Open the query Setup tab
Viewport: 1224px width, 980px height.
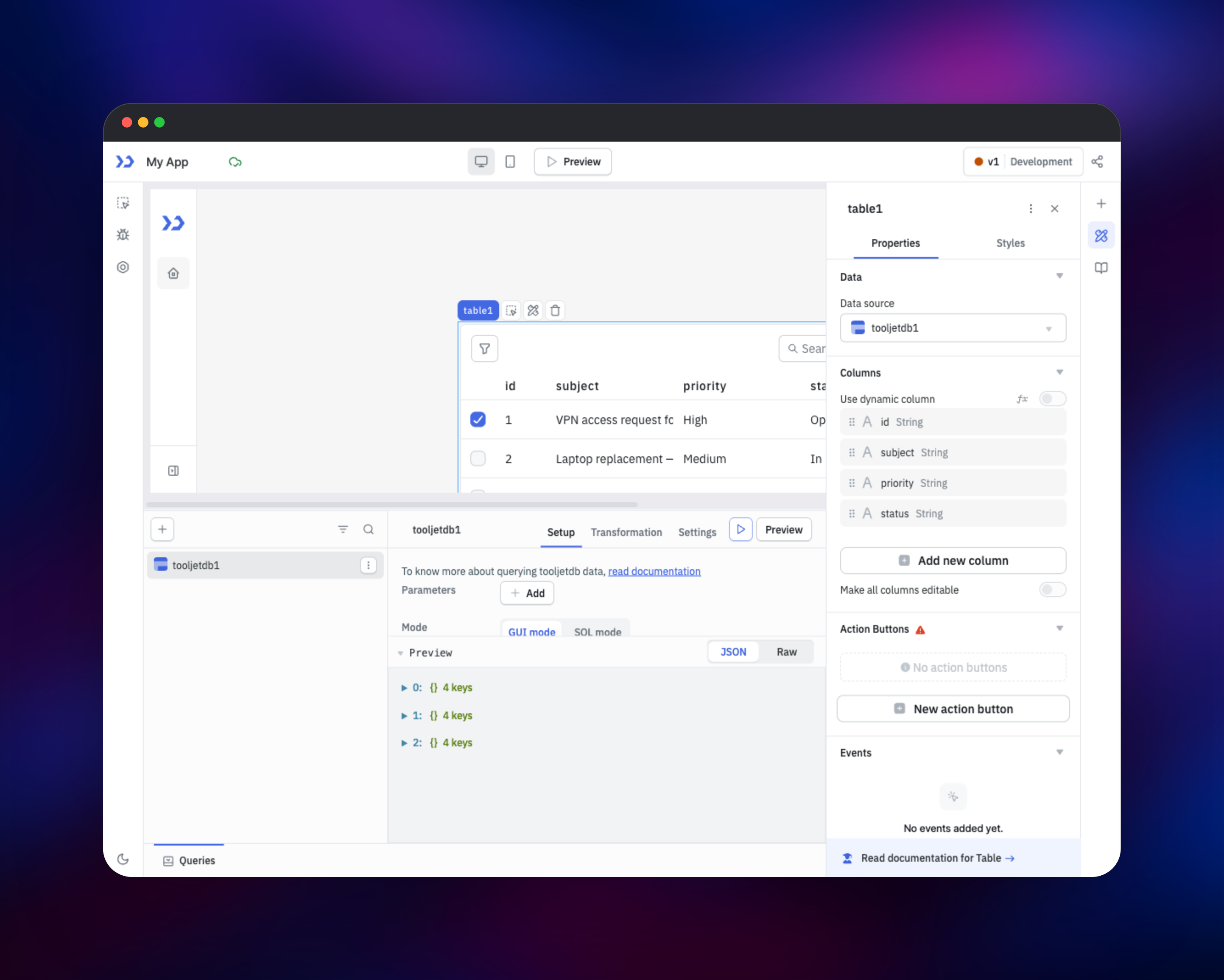pos(560,532)
